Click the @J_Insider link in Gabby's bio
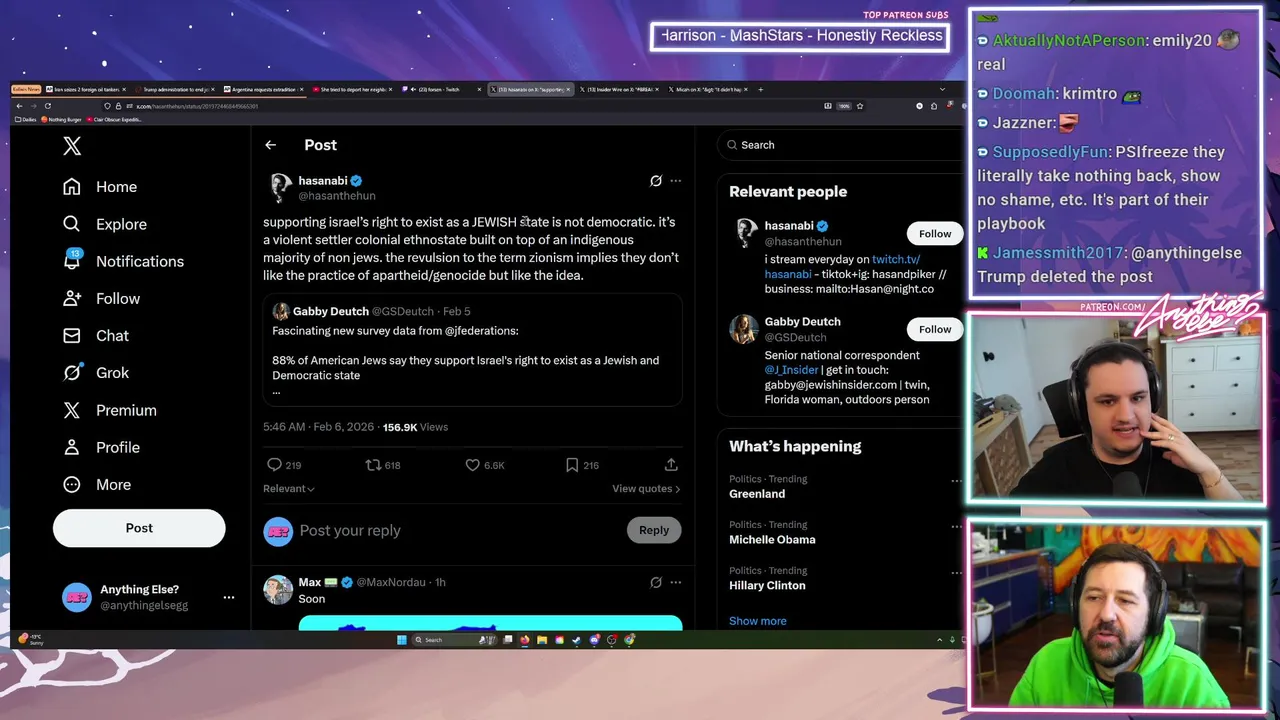The height and width of the screenshot is (720, 1280). tap(790, 370)
